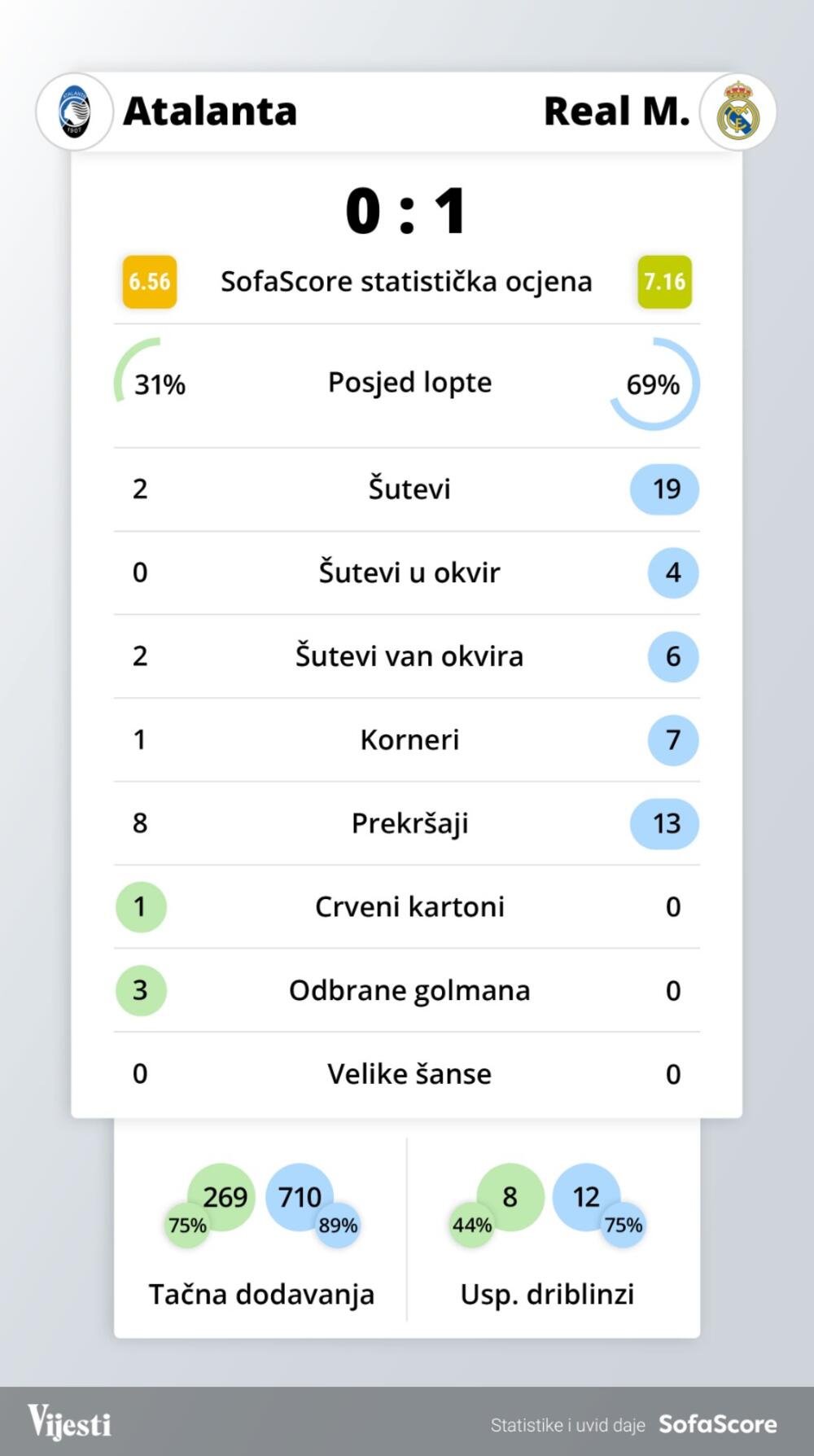The image size is (814, 1456).
Task: Click the Tačna dodavanja label
Action: 261,1294
